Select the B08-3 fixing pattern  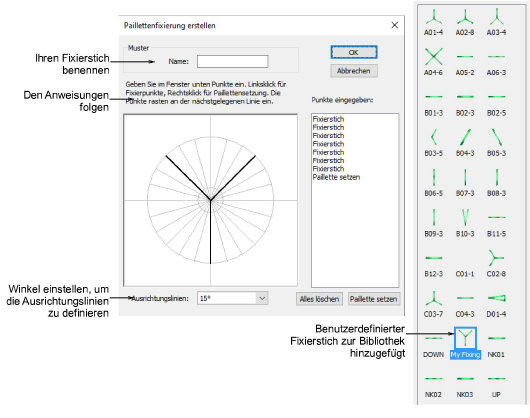point(496,183)
